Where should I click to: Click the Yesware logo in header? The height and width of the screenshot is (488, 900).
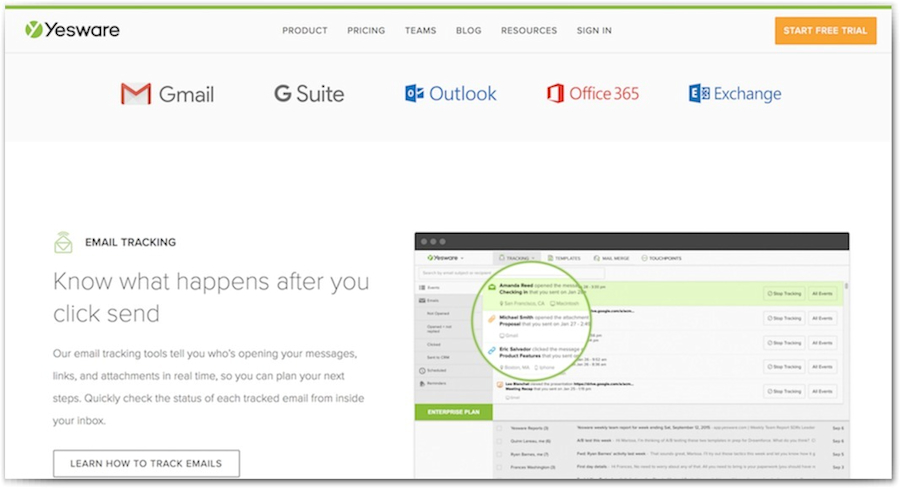[72, 29]
